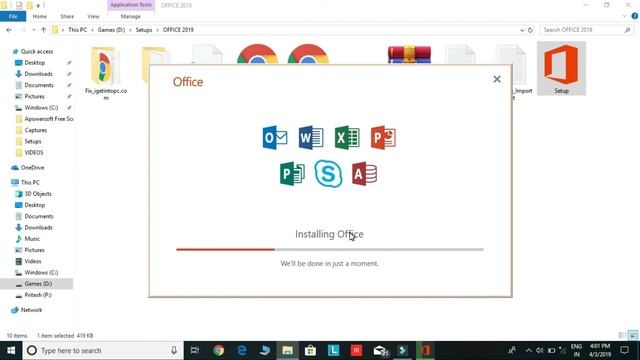
Task: Refresh the current folder
Action: pos(530,30)
